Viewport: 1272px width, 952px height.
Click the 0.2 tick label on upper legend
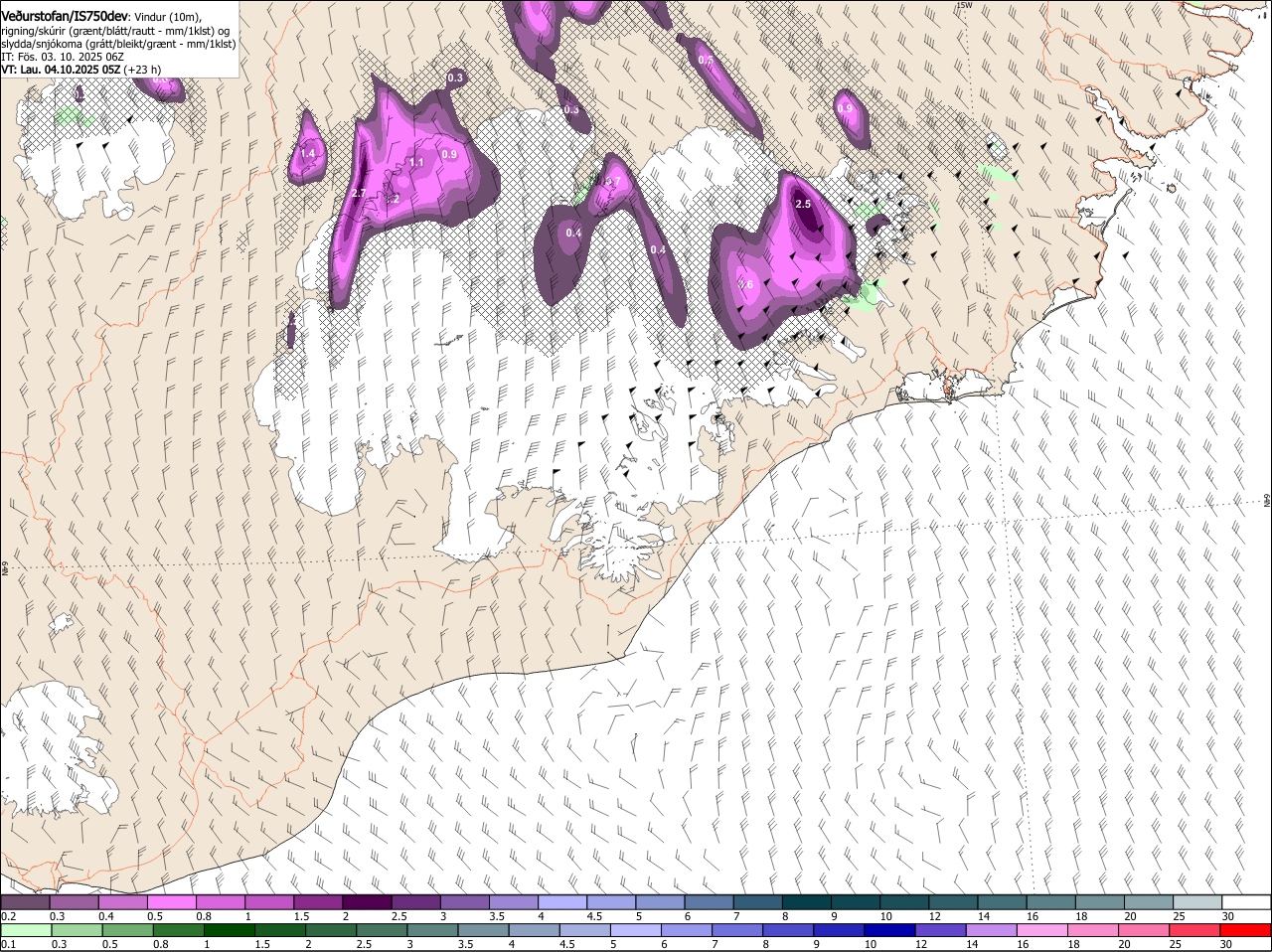(8, 916)
